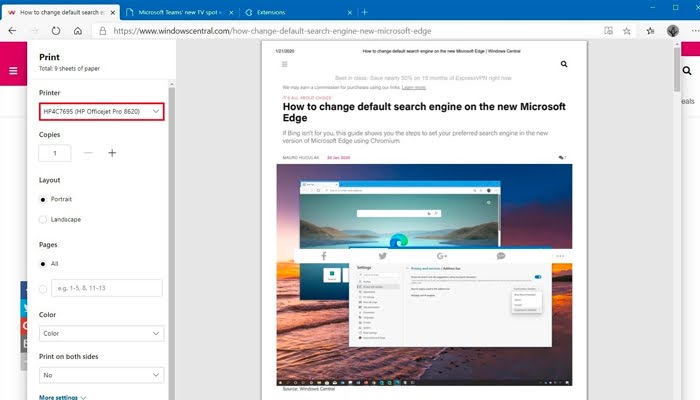Open a new tab with the plus icon
Image resolution: width=700 pixels, height=400 pixels.
[x=364, y=11]
